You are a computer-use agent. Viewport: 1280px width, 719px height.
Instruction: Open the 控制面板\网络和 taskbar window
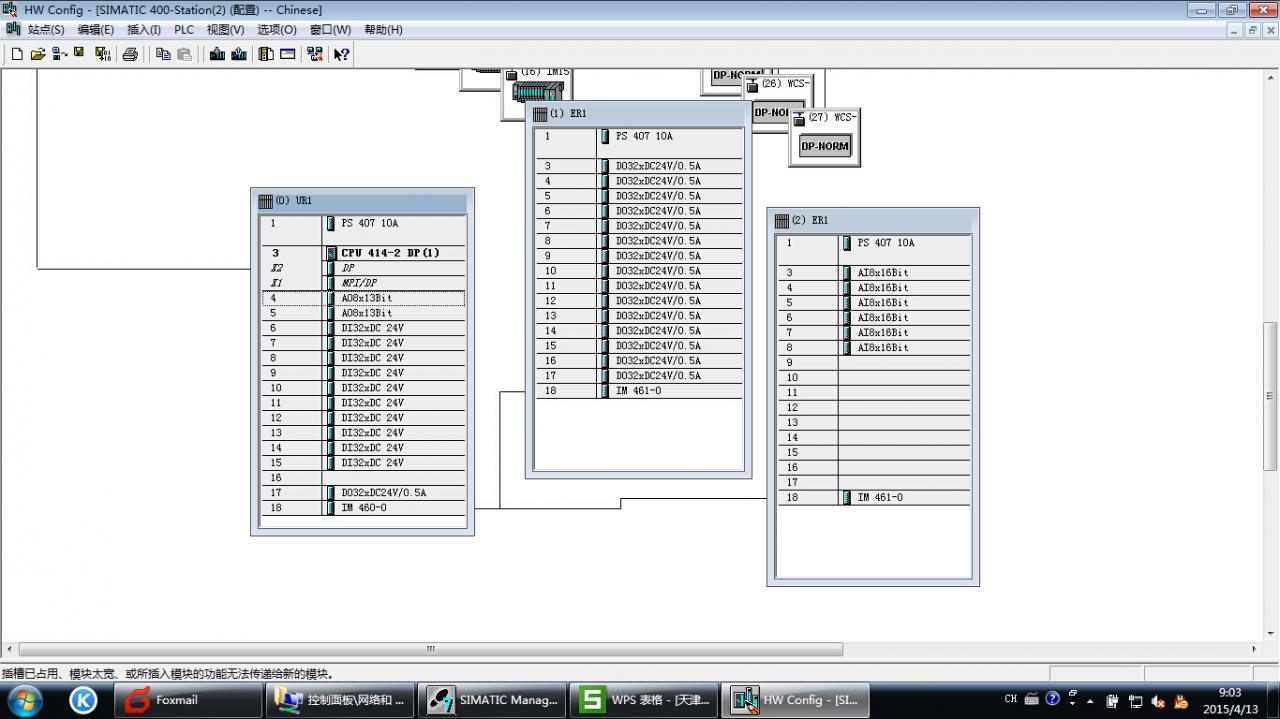339,700
